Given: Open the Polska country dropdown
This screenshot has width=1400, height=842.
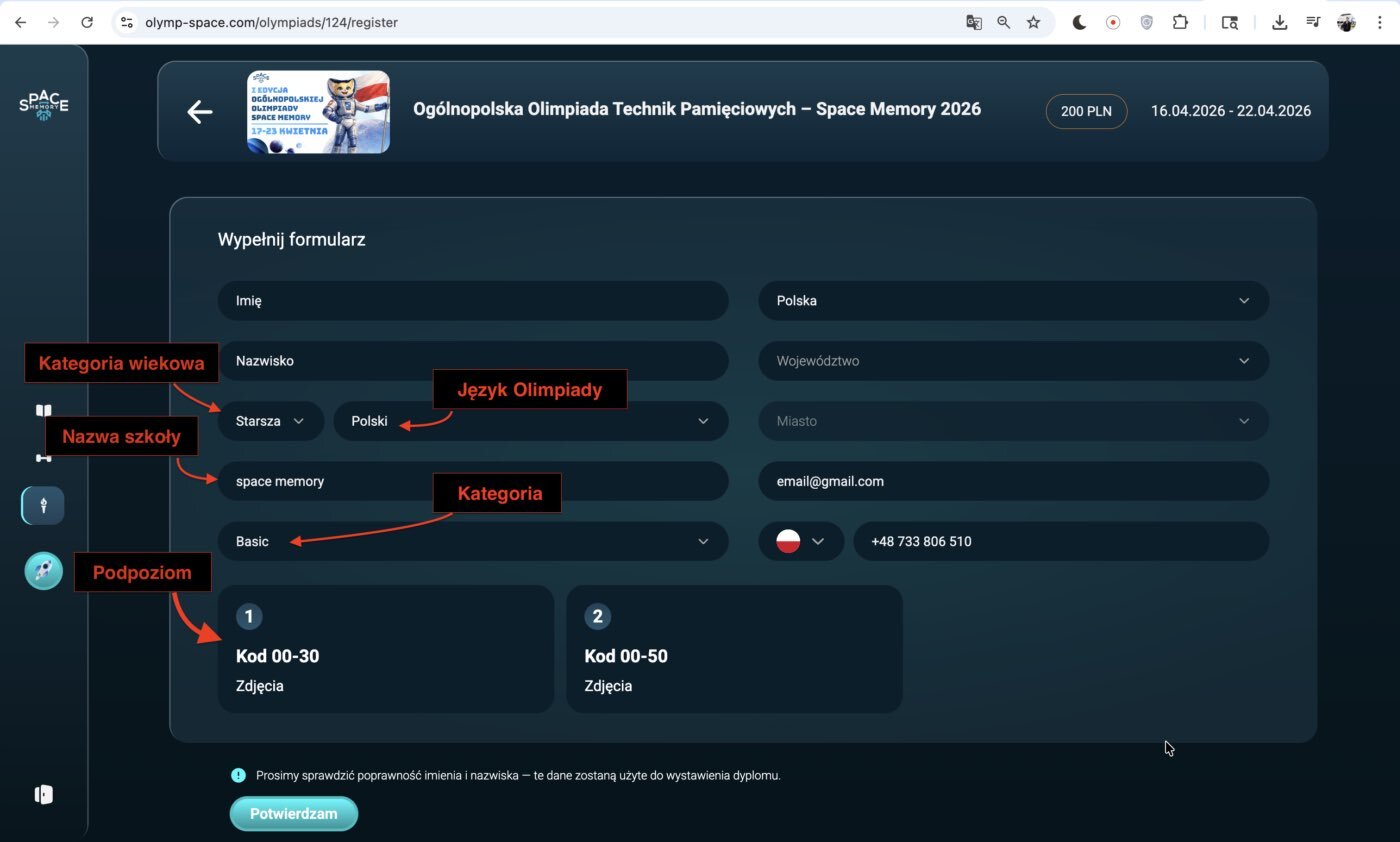Looking at the screenshot, I should (1013, 301).
